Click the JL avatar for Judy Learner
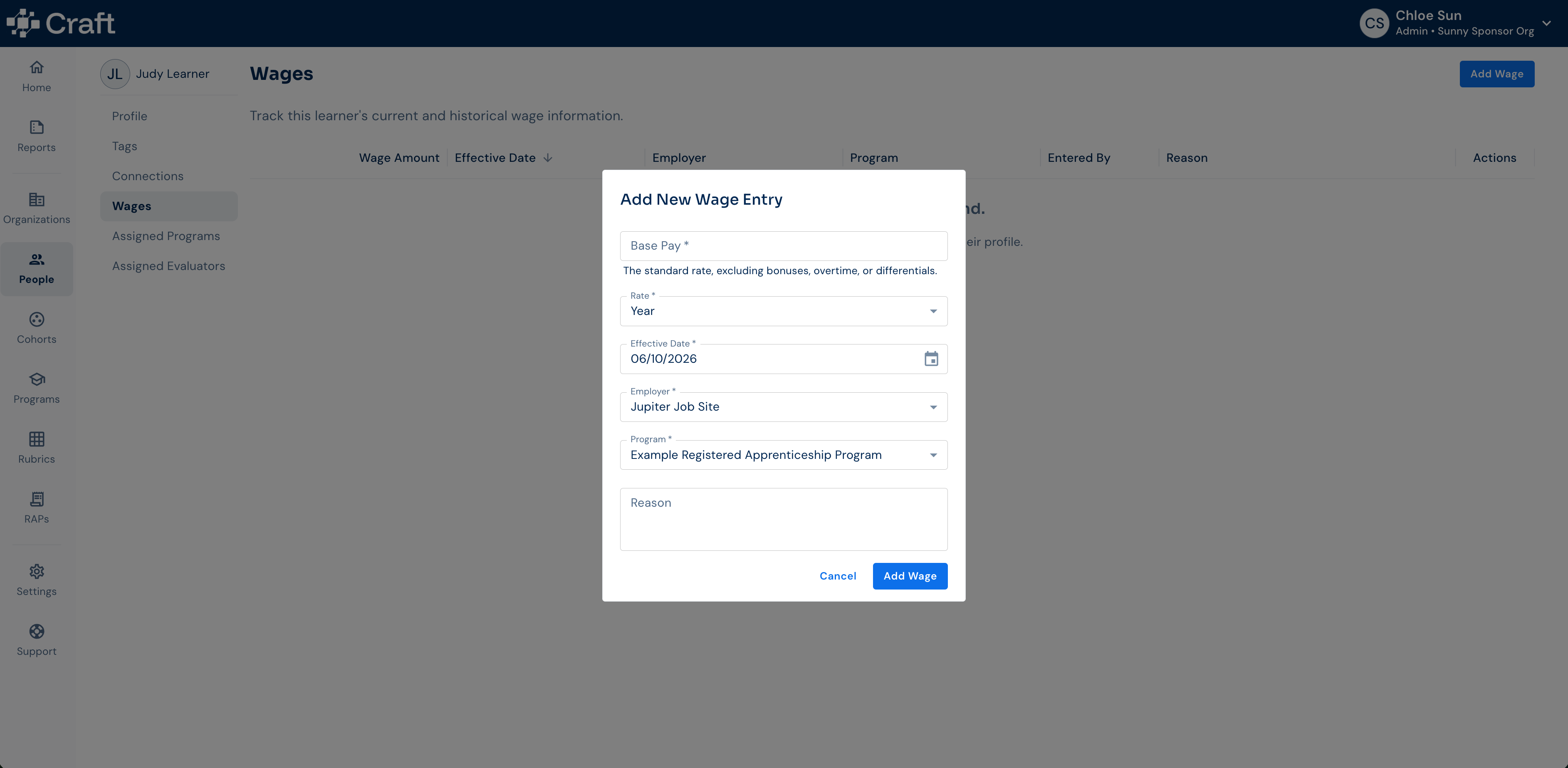Screen dimensions: 1568x768 (x=115, y=74)
